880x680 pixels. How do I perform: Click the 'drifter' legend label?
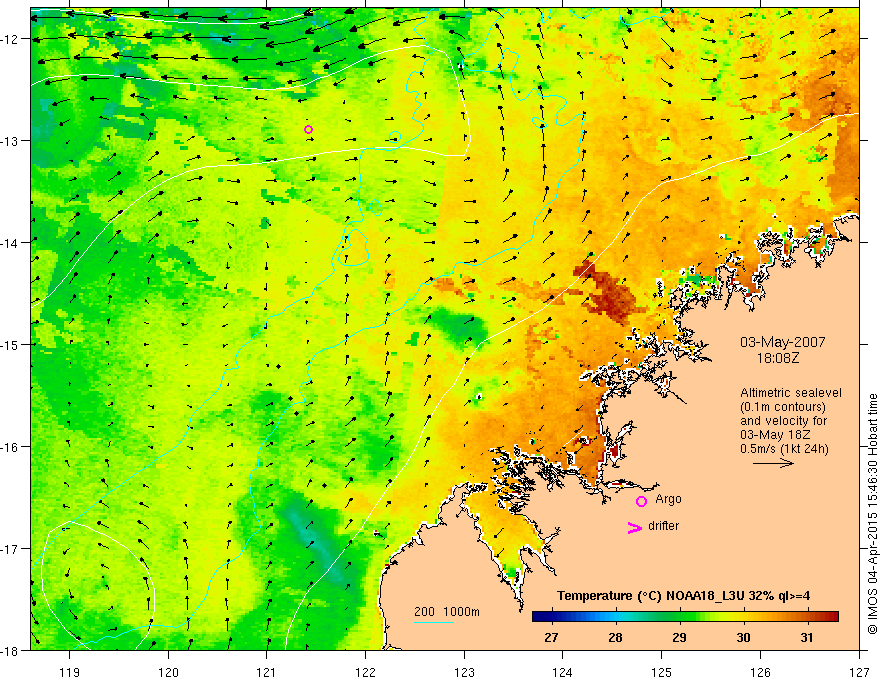pos(663,526)
